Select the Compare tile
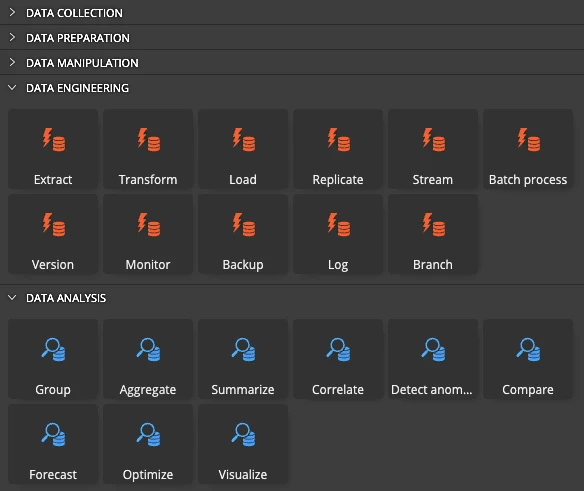584x491 pixels. 528,359
